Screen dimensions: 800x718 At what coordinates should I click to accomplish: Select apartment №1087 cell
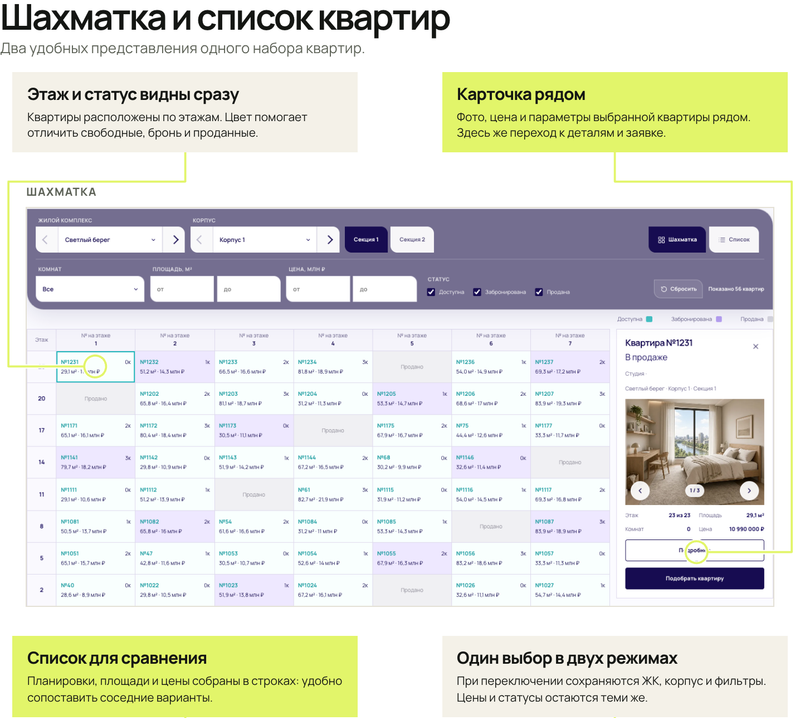570,527
